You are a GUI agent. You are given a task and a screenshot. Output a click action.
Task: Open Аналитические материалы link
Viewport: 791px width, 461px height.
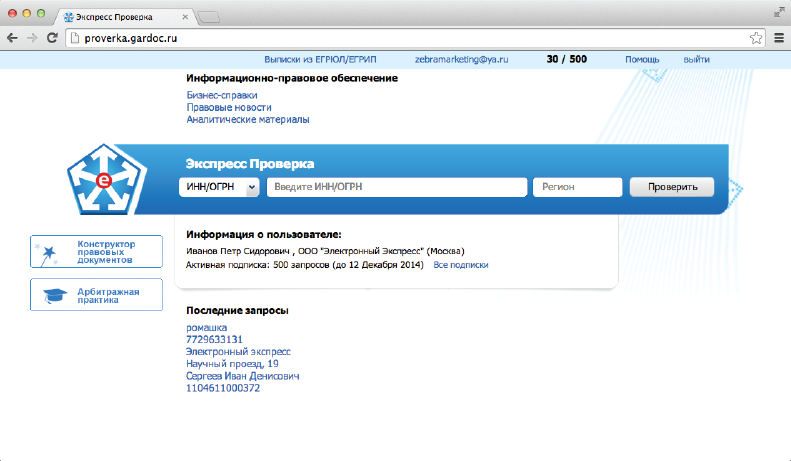click(x=248, y=120)
